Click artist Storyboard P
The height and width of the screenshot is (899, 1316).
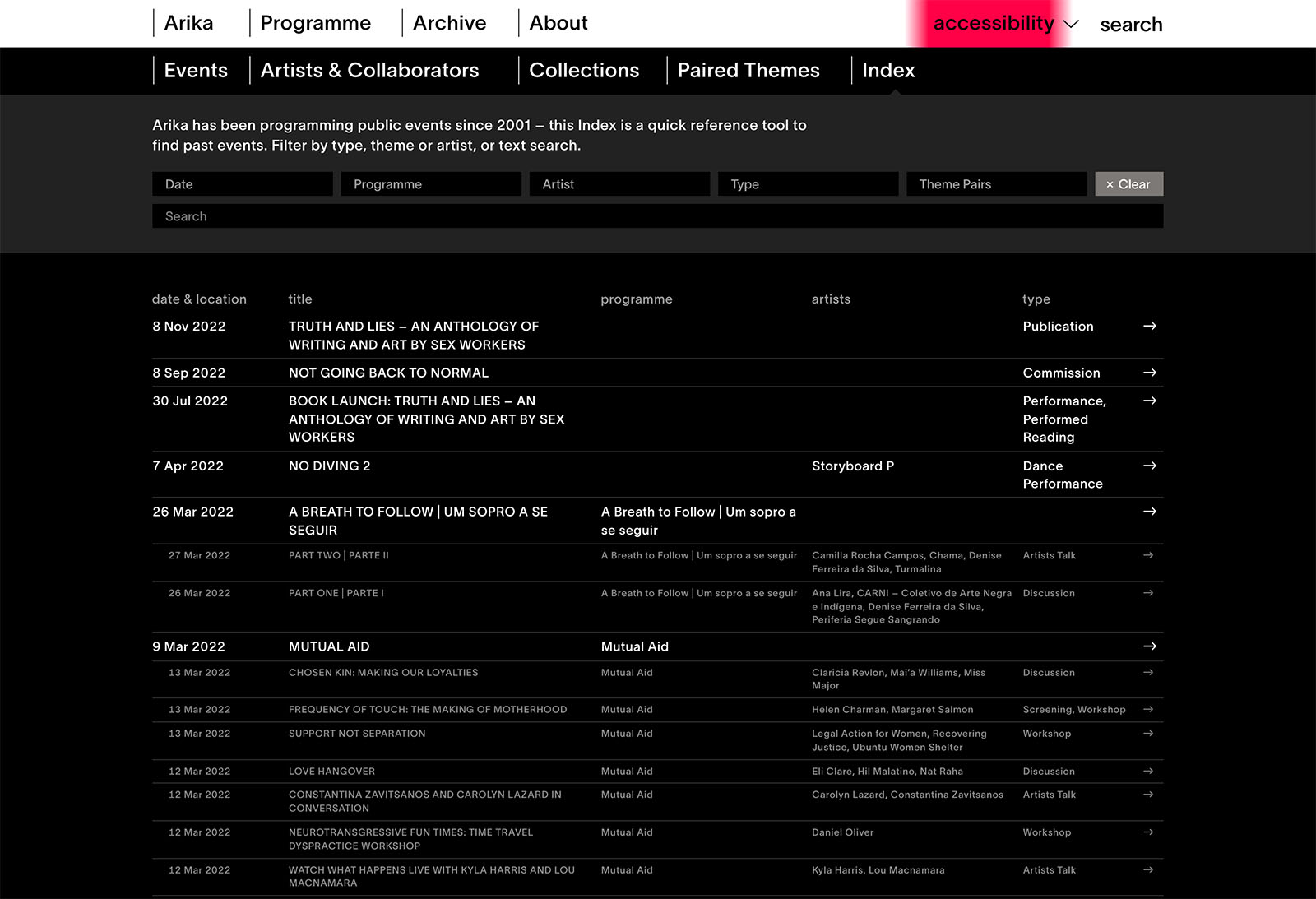pos(853,466)
